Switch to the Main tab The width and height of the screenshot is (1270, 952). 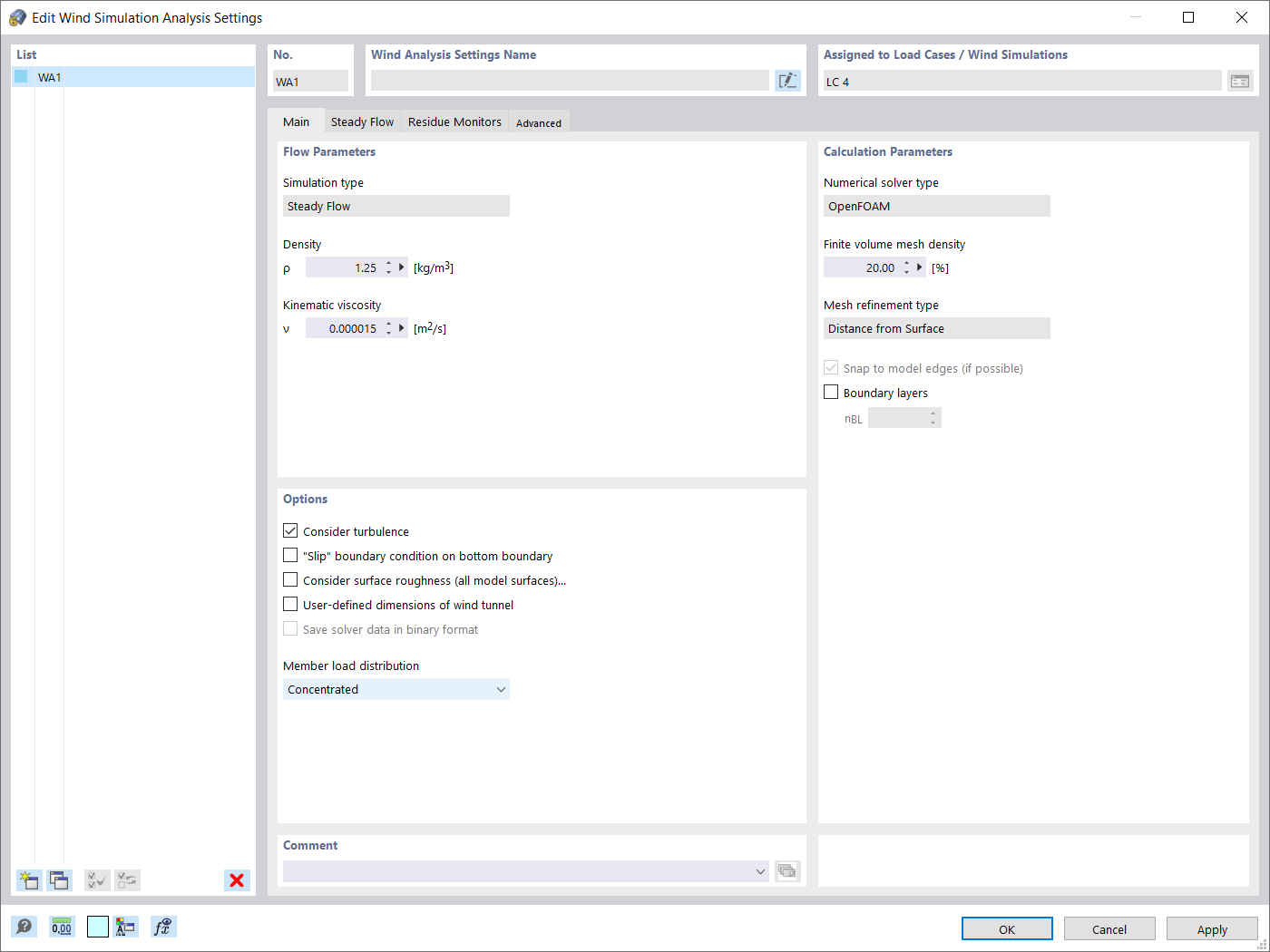pyautogui.click(x=296, y=121)
